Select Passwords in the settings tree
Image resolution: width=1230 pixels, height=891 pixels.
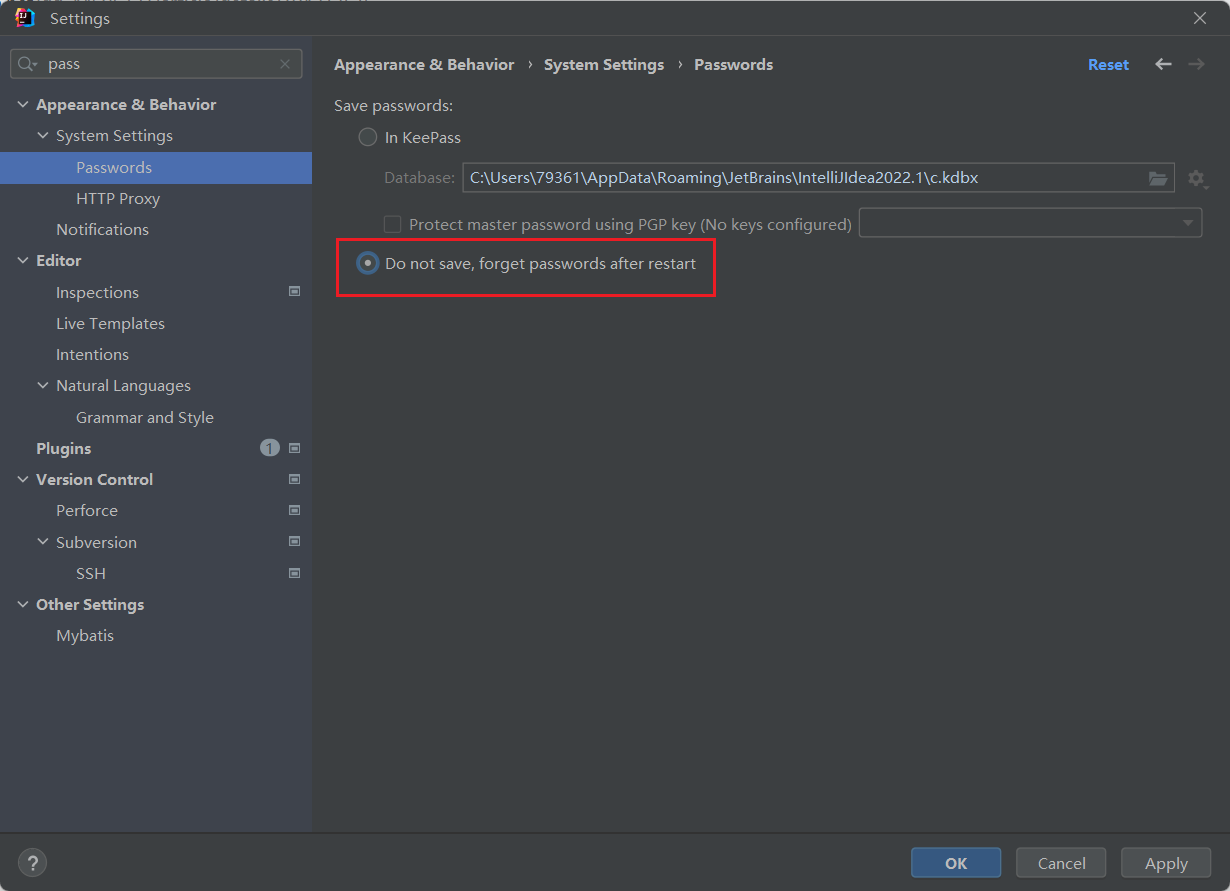pyautogui.click(x=156, y=167)
